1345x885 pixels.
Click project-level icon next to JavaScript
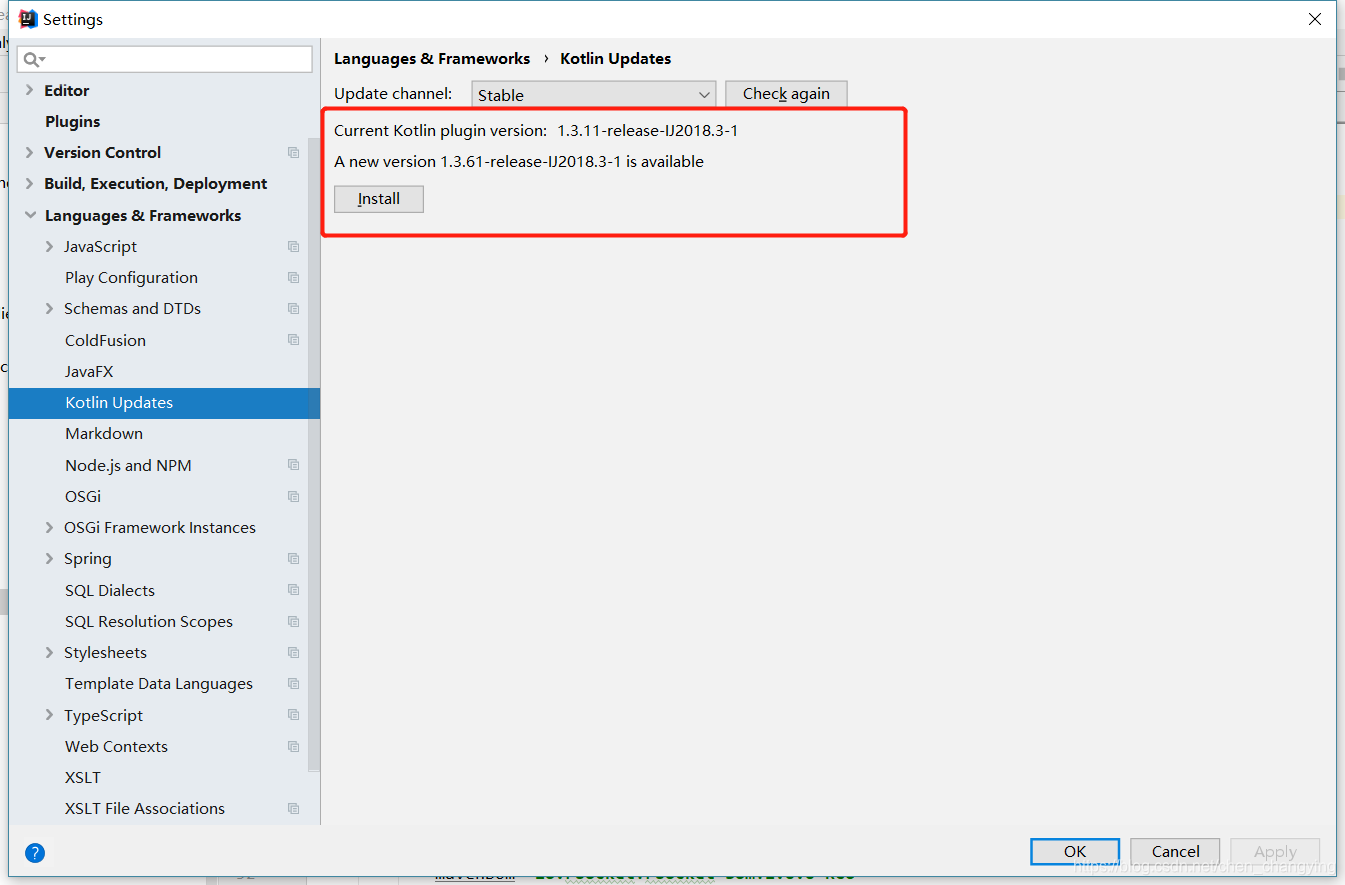pyautogui.click(x=293, y=247)
